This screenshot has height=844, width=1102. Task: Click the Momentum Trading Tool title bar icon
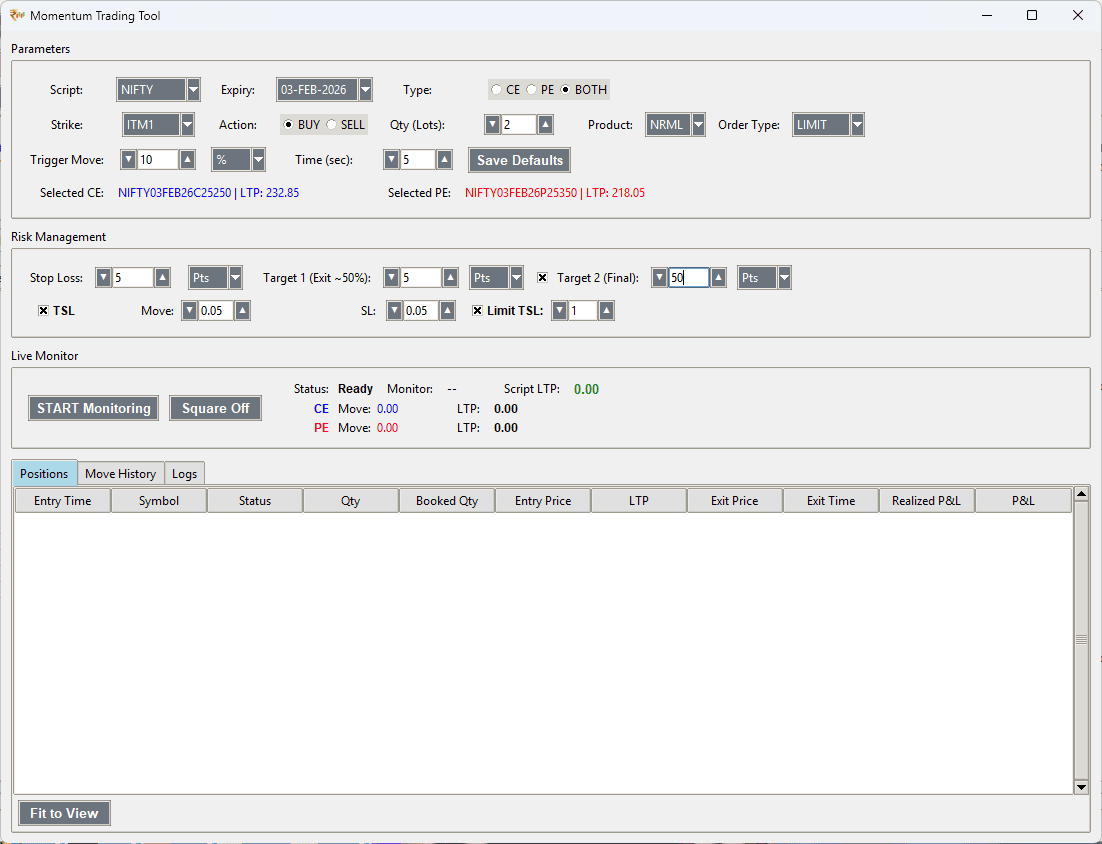click(x=16, y=15)
